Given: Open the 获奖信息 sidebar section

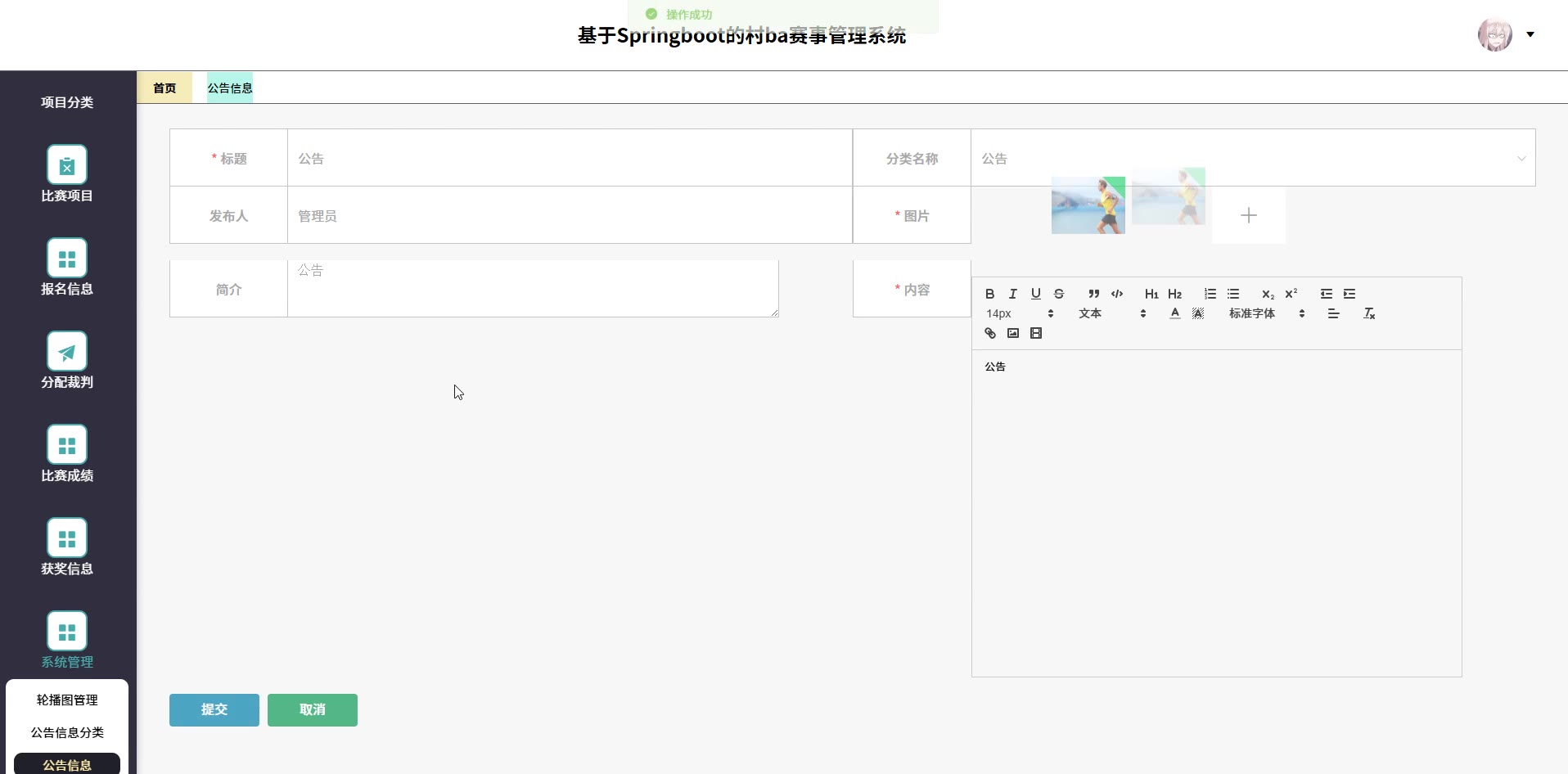Looking at the screenshot, I should (67, 547).
